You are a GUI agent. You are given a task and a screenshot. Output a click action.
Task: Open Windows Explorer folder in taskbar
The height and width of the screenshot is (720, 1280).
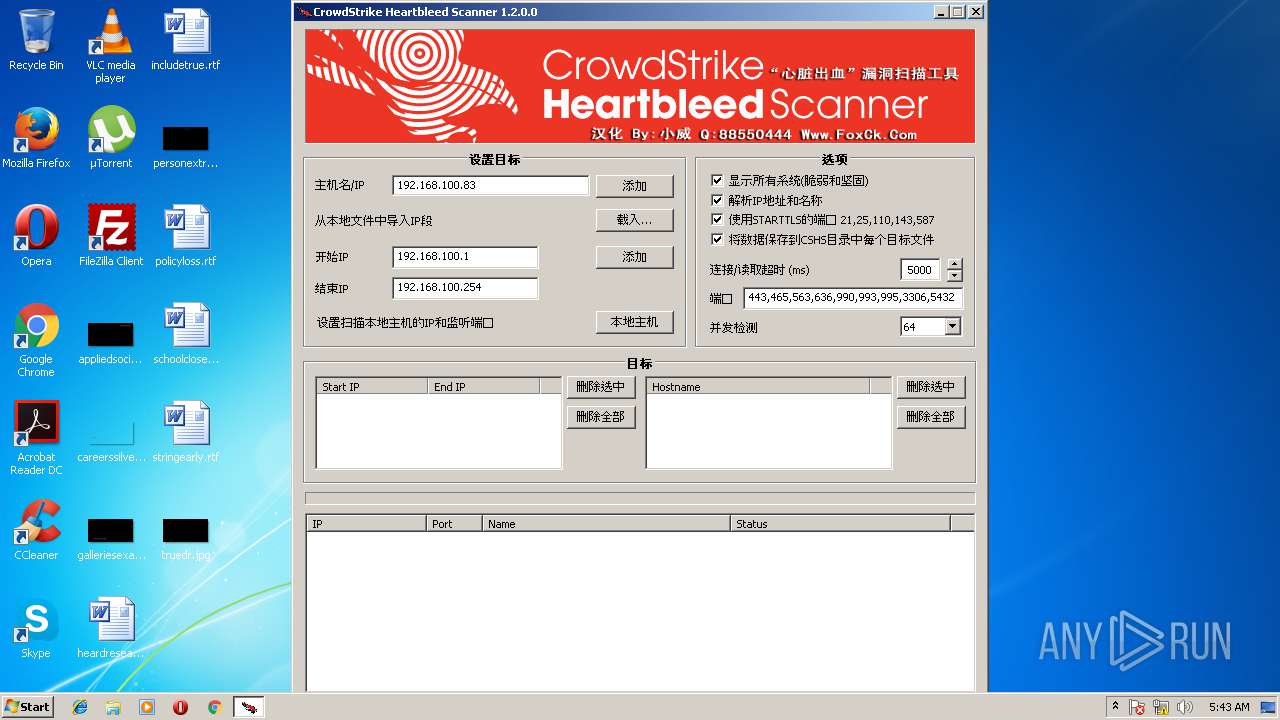(113, 707)
